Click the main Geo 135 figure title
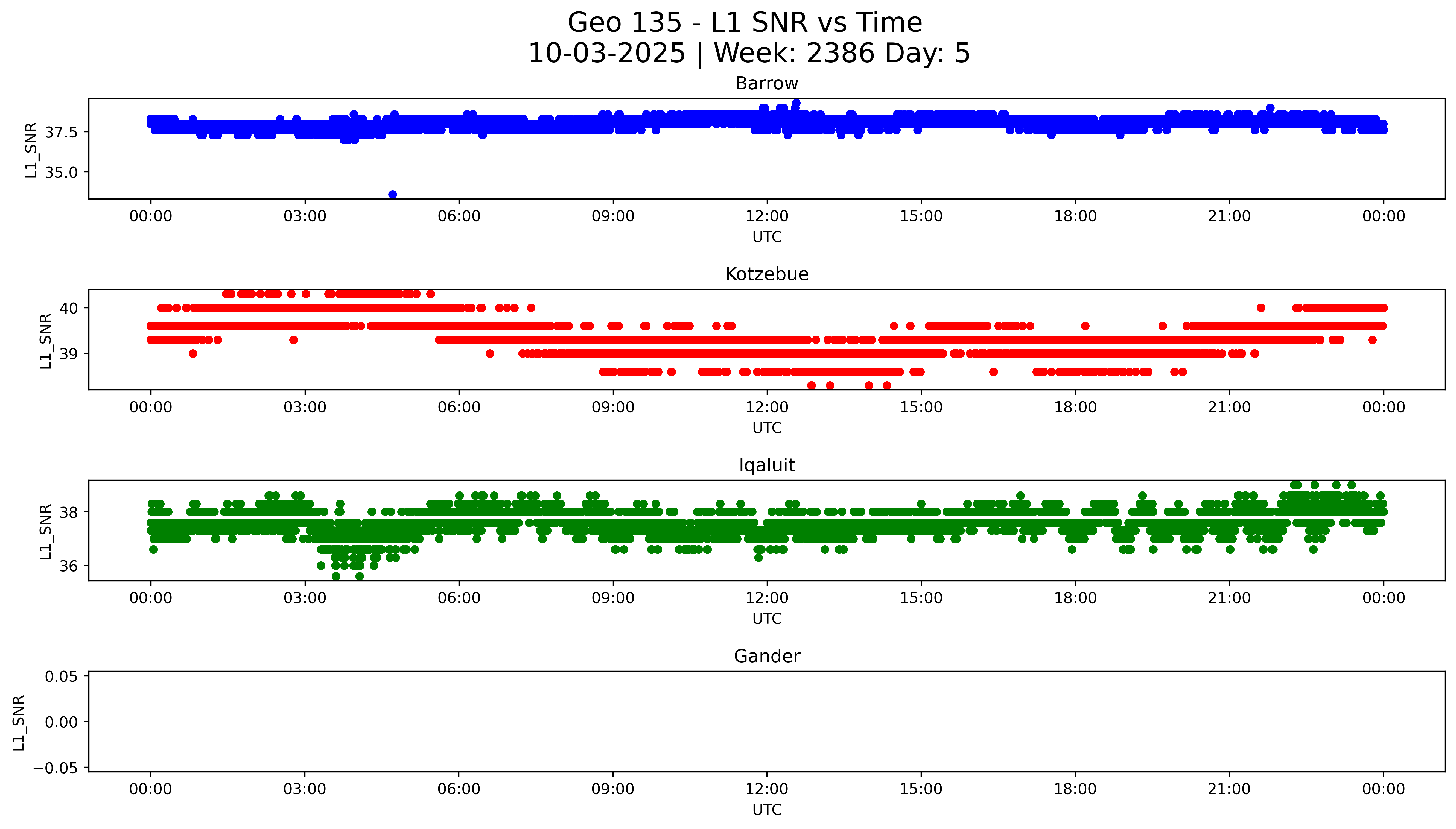The image size is (1456, 829). (745, 23)
